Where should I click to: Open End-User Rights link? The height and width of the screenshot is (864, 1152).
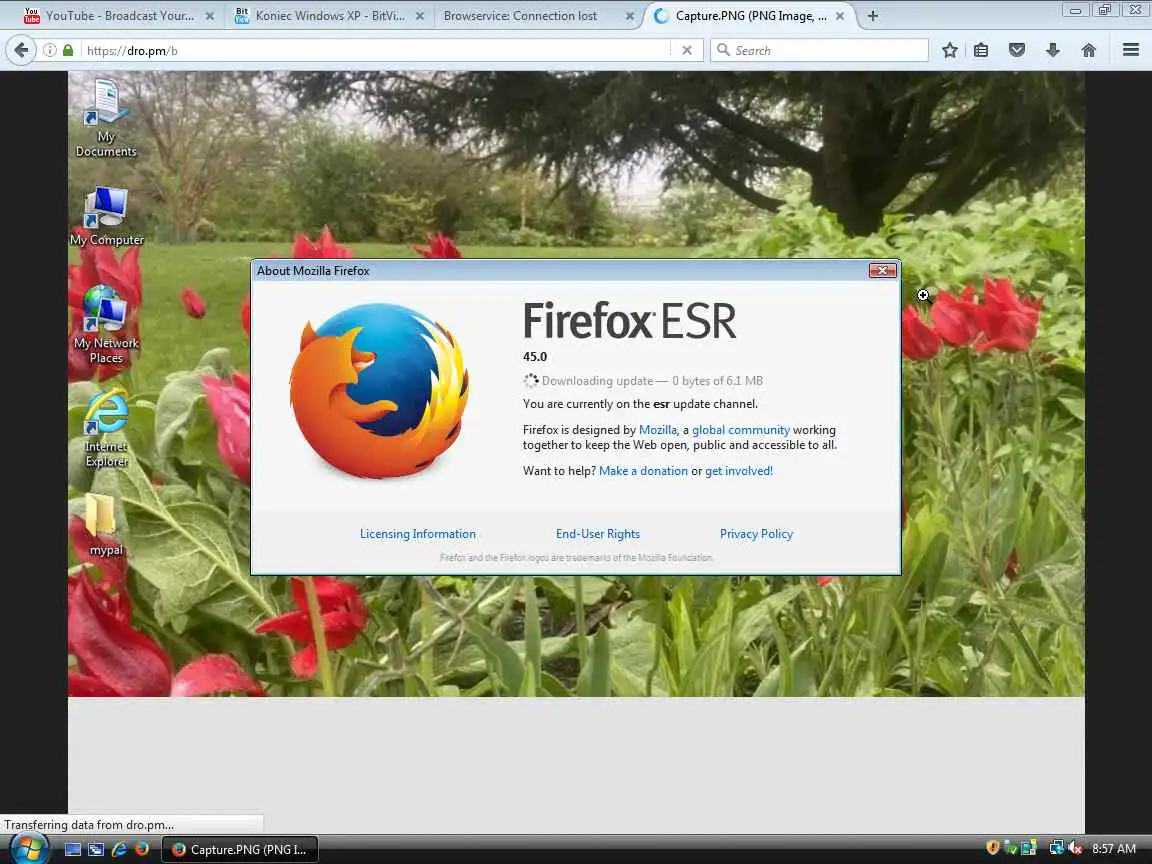598,534
